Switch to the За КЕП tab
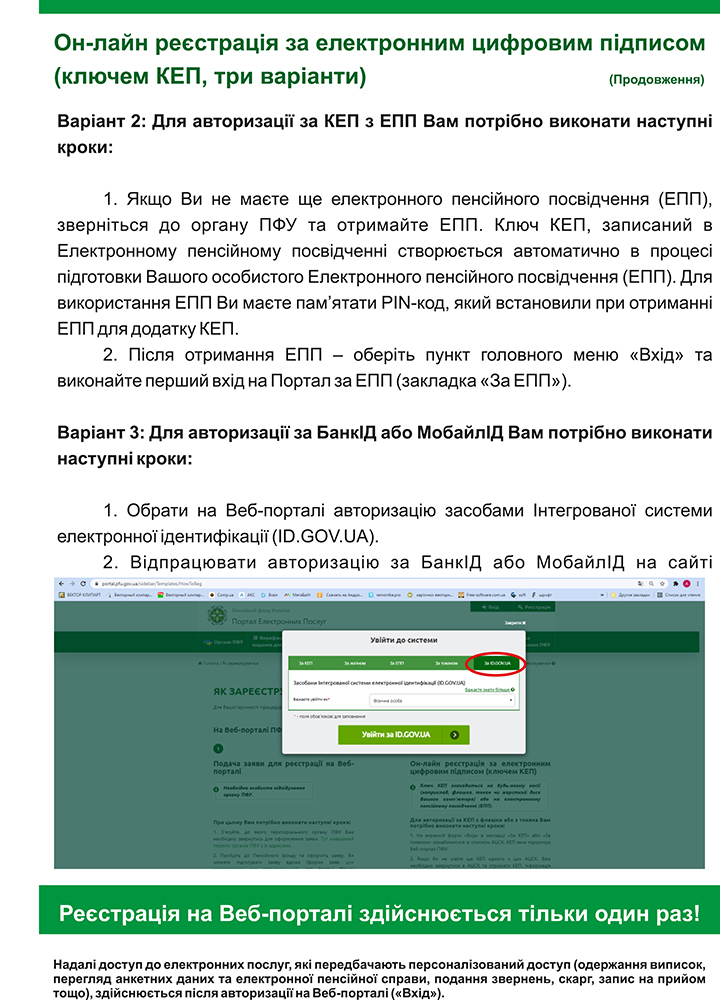 tap(305, 663)
